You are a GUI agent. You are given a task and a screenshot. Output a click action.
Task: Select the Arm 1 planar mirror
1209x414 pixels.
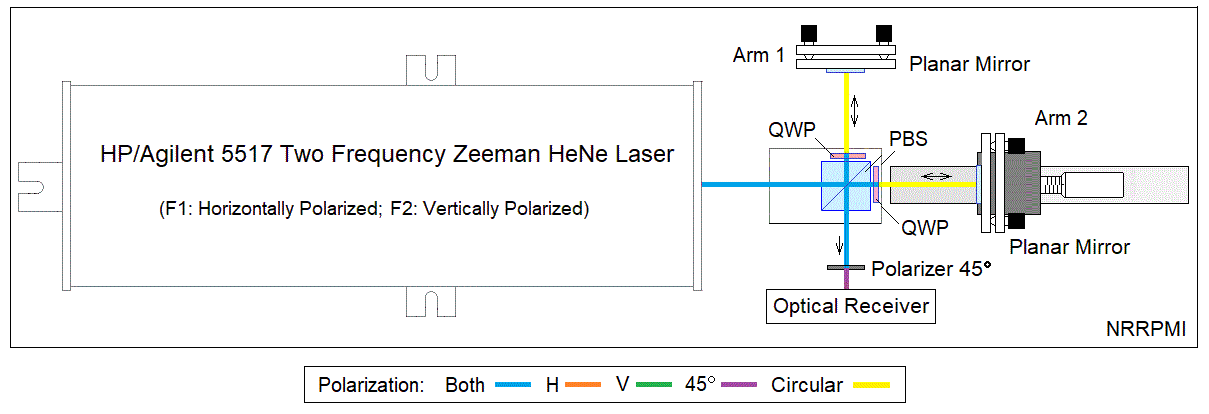pyautogui.click(x=847, y=60)
